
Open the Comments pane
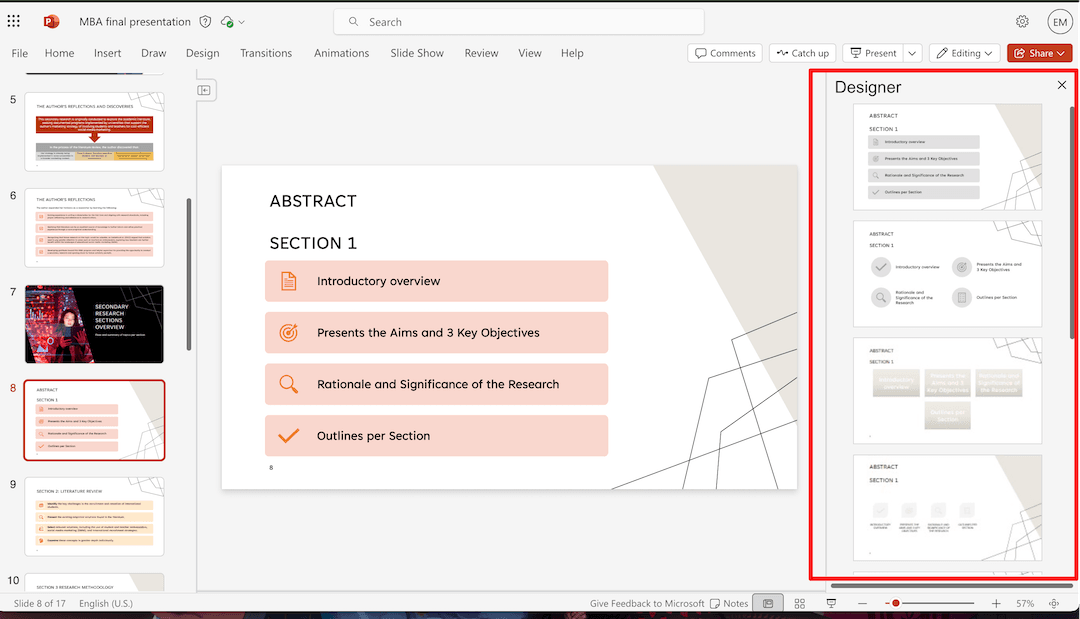(724, 52)
